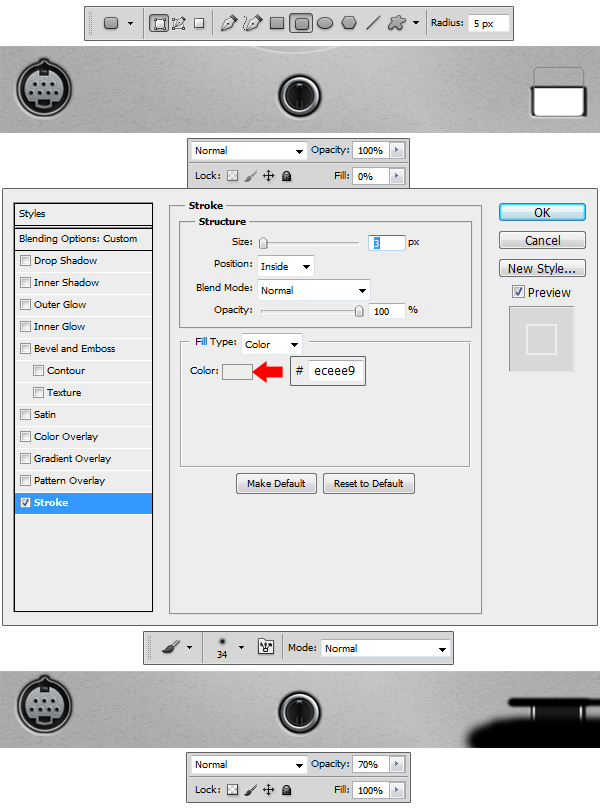Select the Ellipse shape tool
Viewport: 600px width, 812px height.
coord(325,23)
